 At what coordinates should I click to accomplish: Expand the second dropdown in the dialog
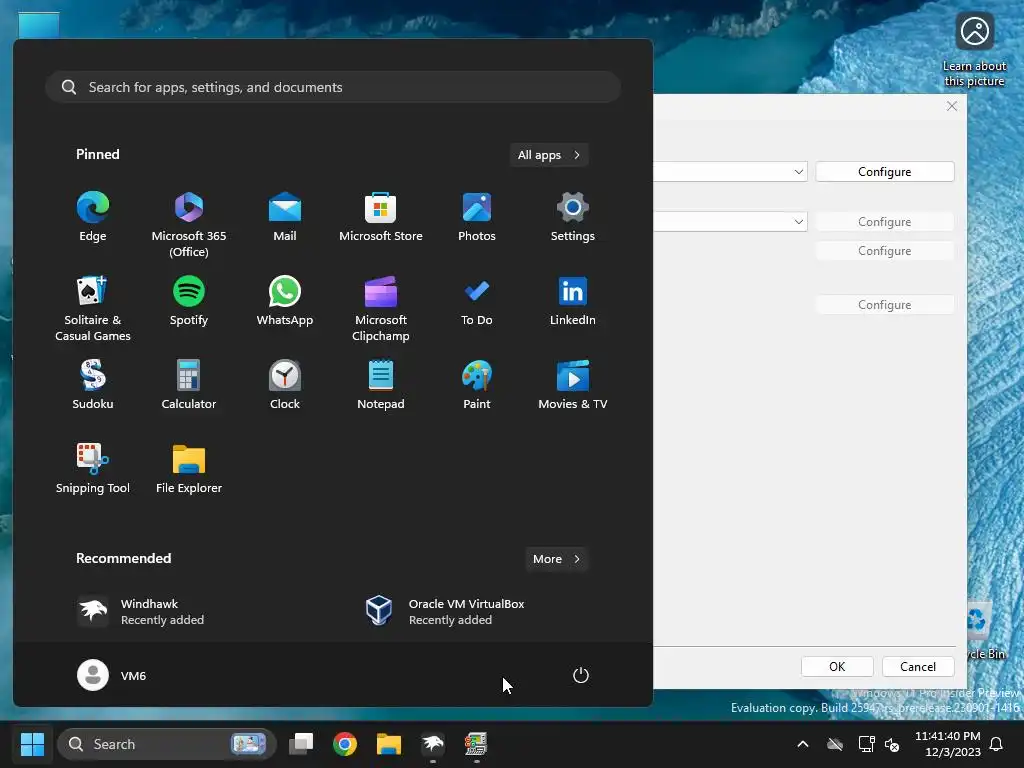click(798, 222)
